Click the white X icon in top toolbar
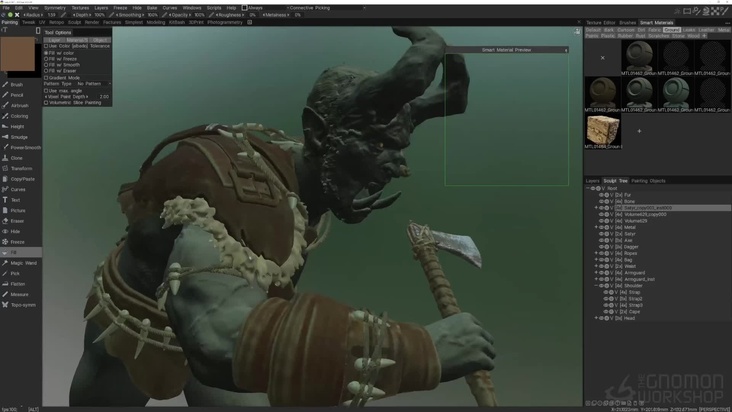 [x=17, y=15]
